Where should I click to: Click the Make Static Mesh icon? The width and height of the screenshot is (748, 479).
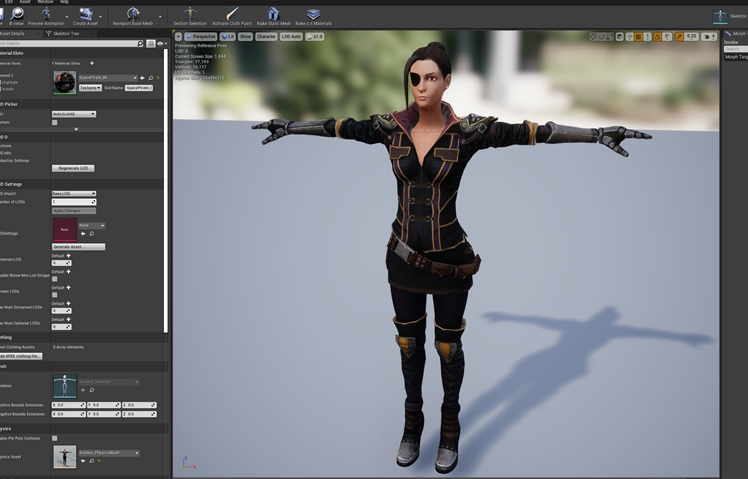pos(273,15)
